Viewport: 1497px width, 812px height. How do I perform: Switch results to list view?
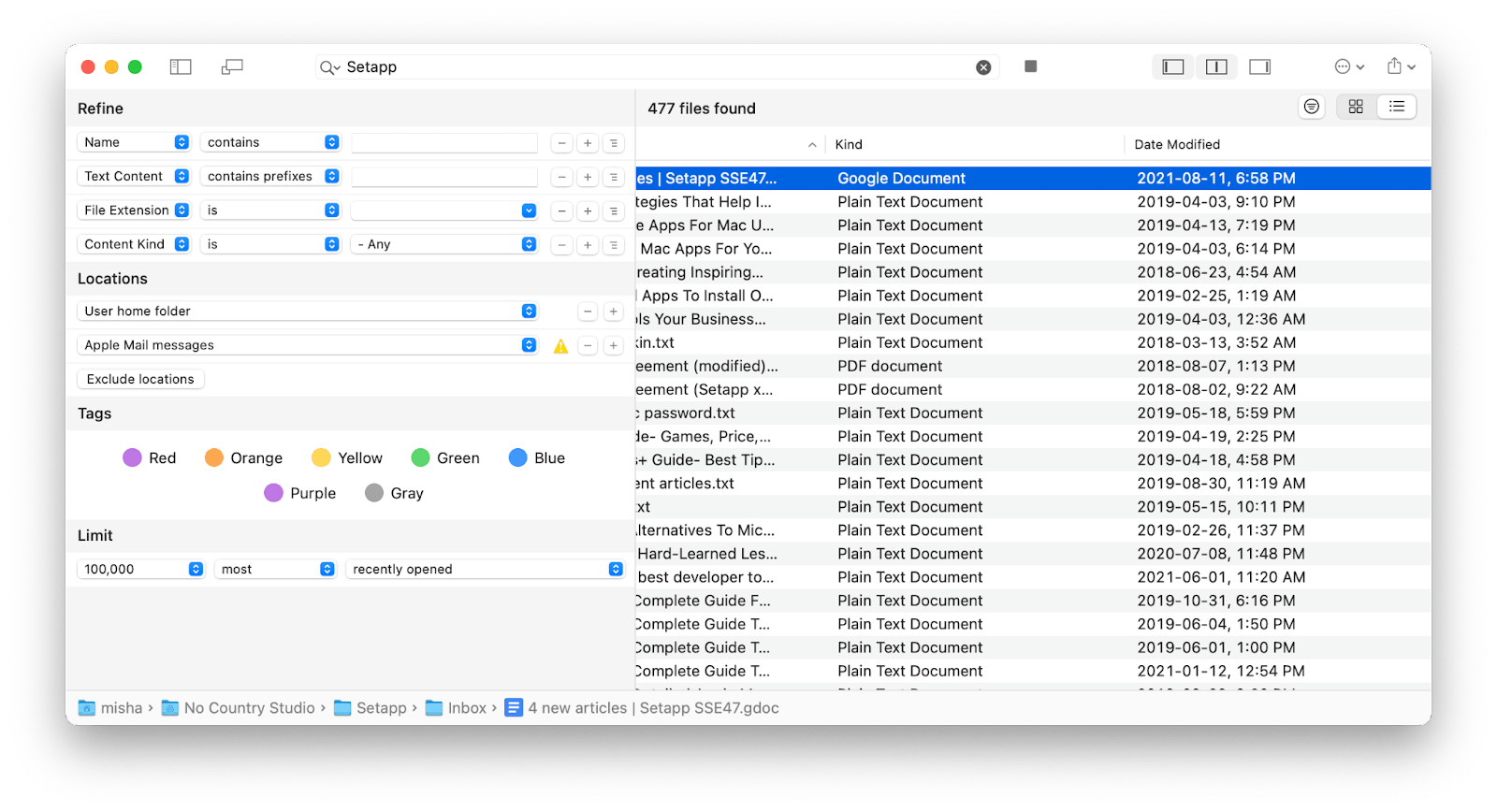tap(1397, 107)
